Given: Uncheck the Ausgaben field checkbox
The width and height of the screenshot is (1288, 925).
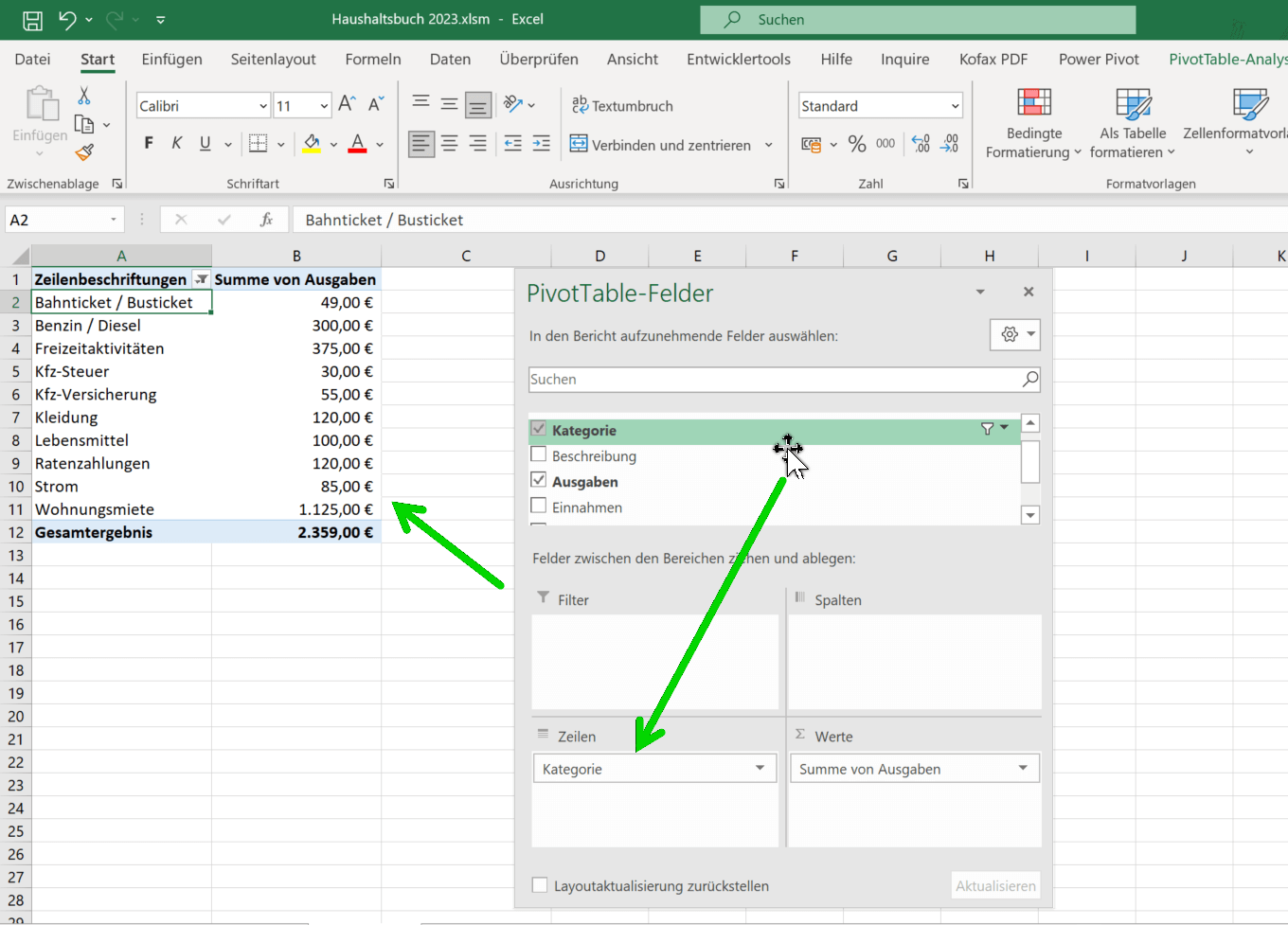Looking at the screenshot, I should tap(539, 480).
